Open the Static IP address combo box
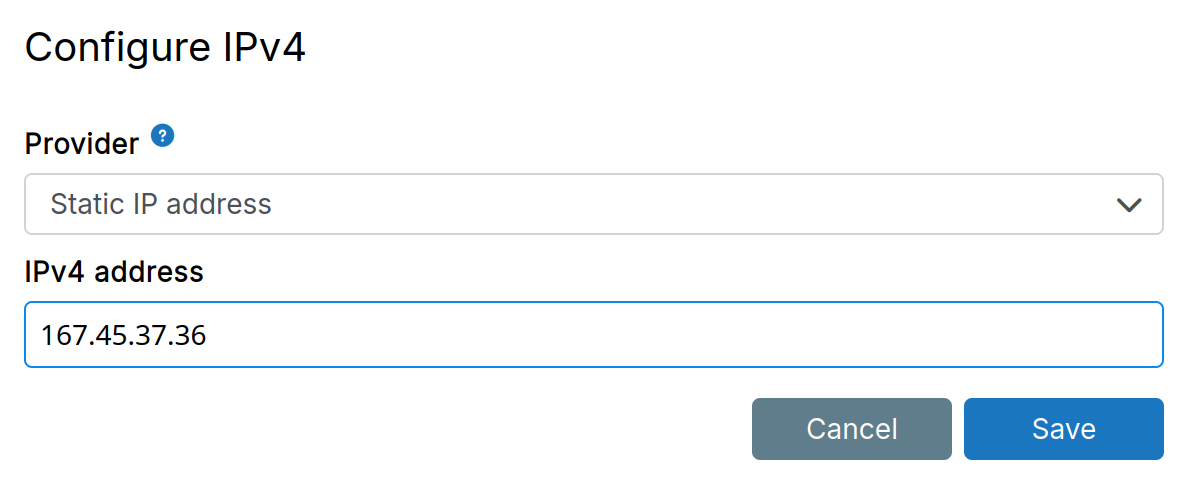The height and width of the screenshot is (484, 1185). (593, 205)
